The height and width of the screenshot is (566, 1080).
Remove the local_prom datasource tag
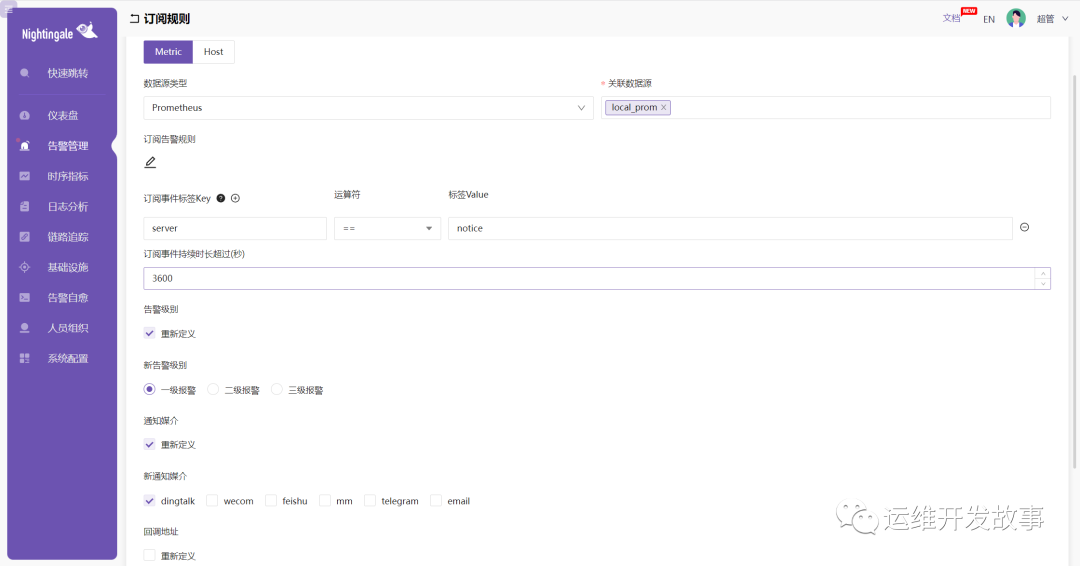(x=664, y=107)
